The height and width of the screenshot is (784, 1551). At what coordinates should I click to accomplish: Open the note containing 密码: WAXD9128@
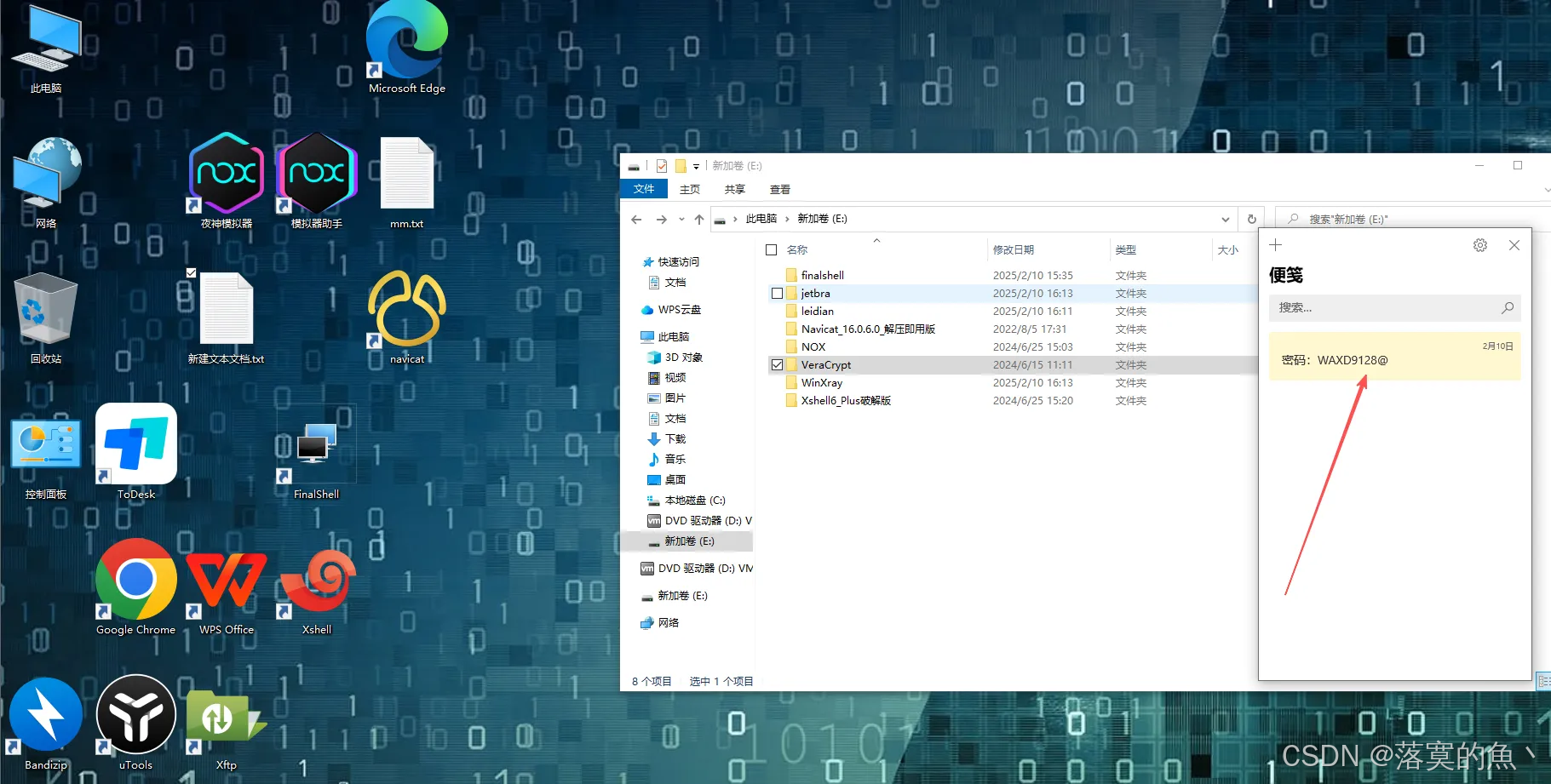coord(1394,356)
